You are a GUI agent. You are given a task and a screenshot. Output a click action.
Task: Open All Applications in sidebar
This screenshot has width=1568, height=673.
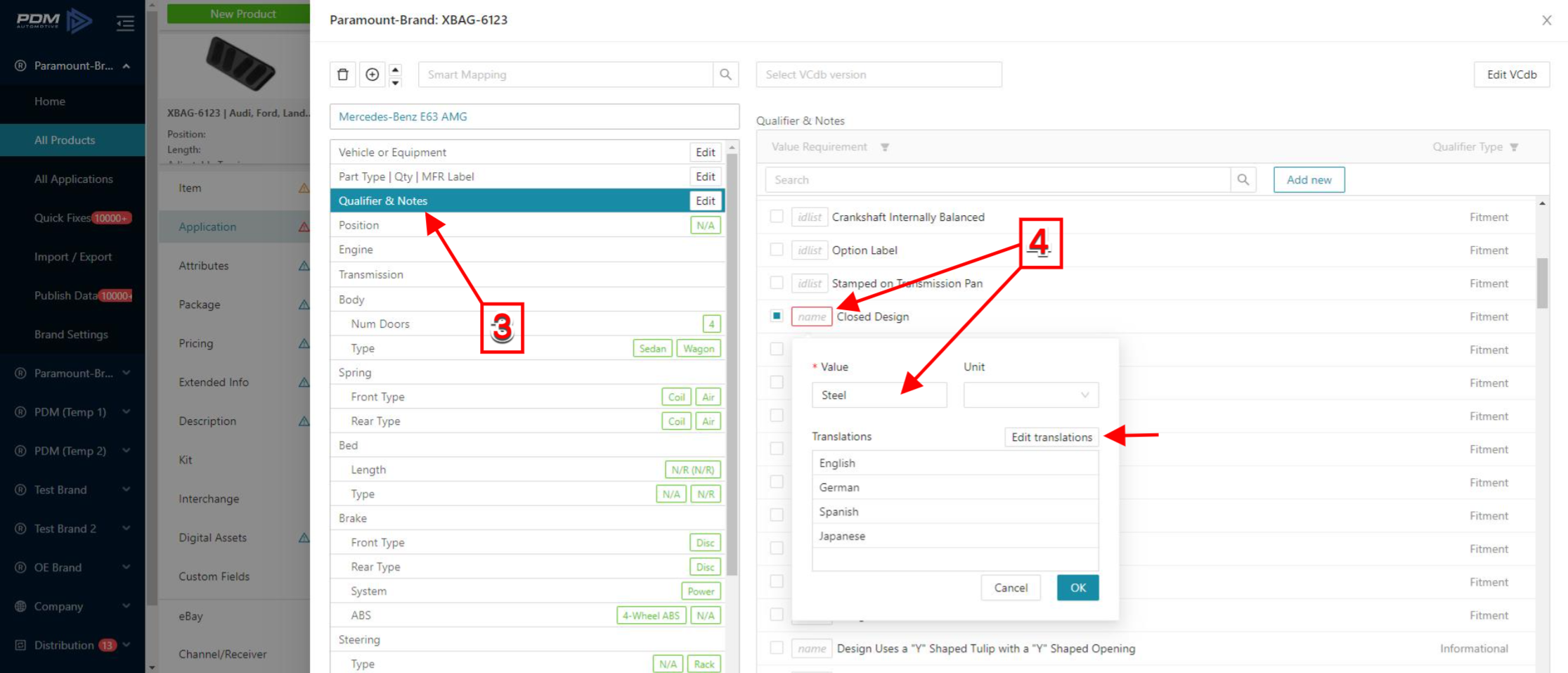(74, 179)
